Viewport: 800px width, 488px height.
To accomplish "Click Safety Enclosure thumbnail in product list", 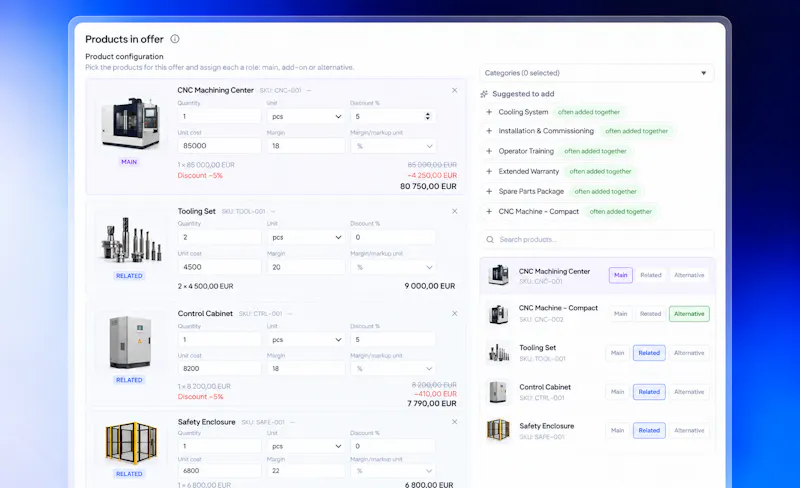I will coord(498,430).
